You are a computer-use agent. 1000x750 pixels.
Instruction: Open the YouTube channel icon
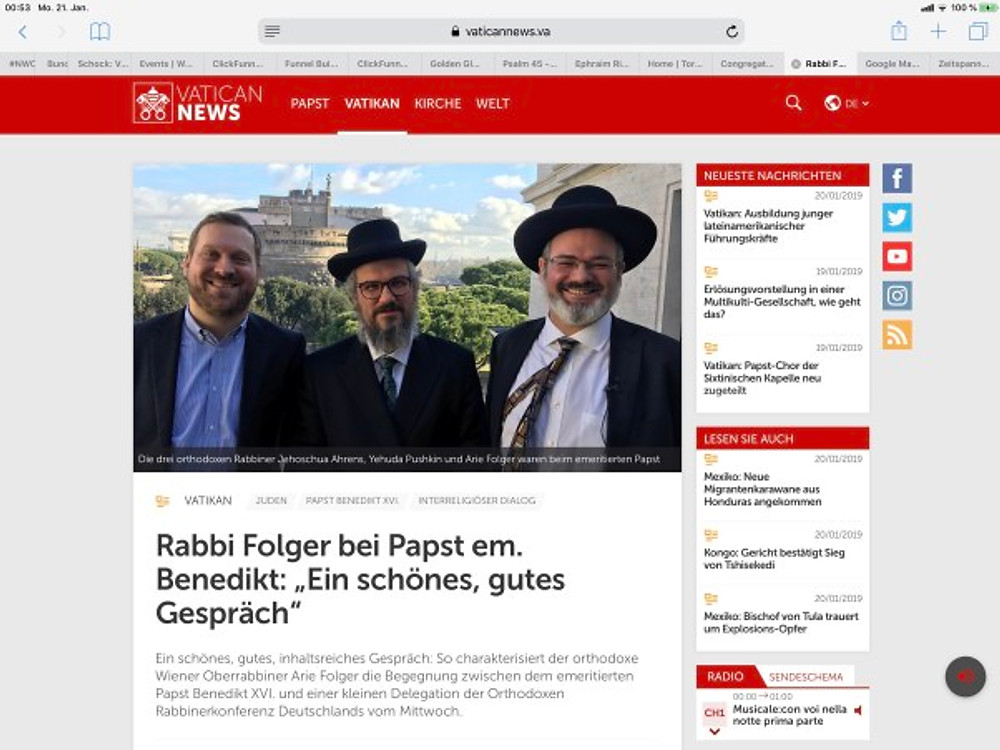897,256
